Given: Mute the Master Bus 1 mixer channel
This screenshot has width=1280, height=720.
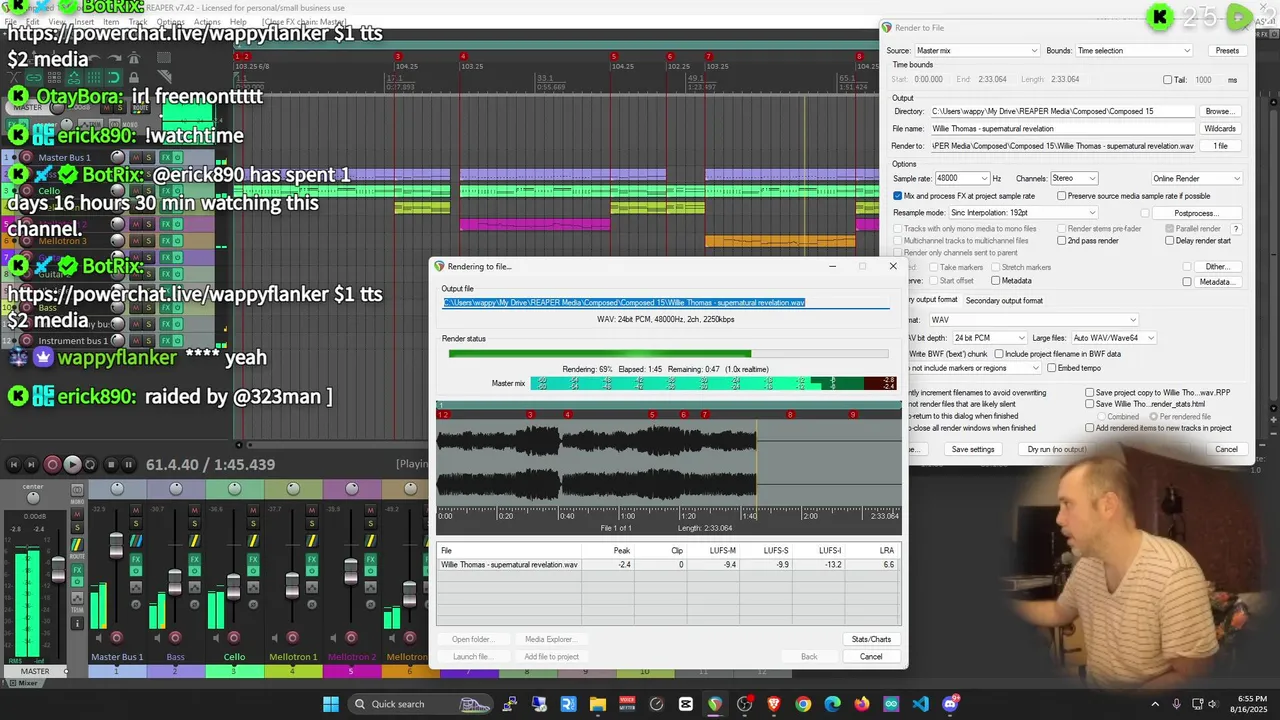Looking at the screenshot, I should tap(136, 510).
